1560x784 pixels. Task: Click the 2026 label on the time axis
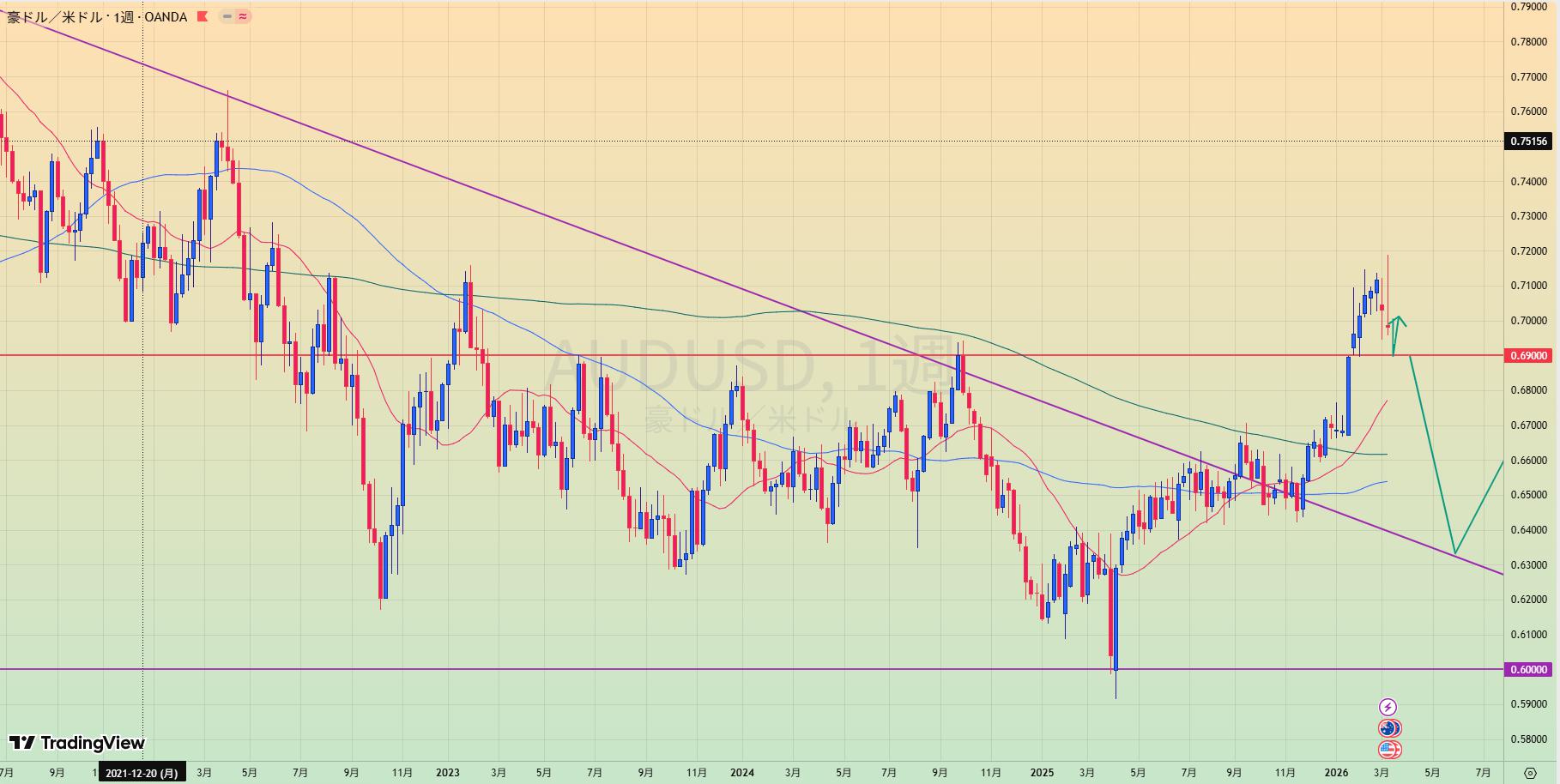1336,773
